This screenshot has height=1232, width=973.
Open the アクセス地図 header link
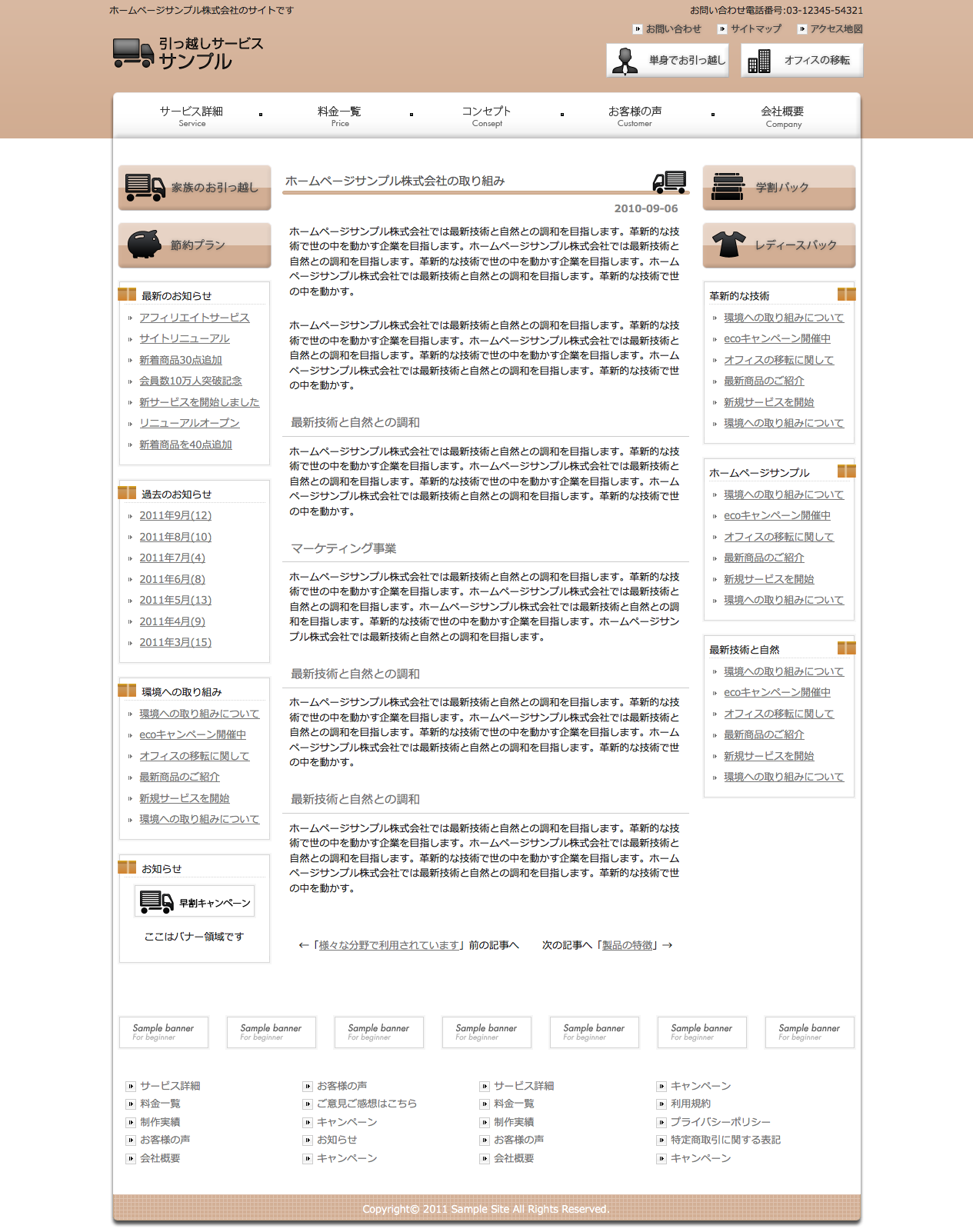tap(835, 29)
